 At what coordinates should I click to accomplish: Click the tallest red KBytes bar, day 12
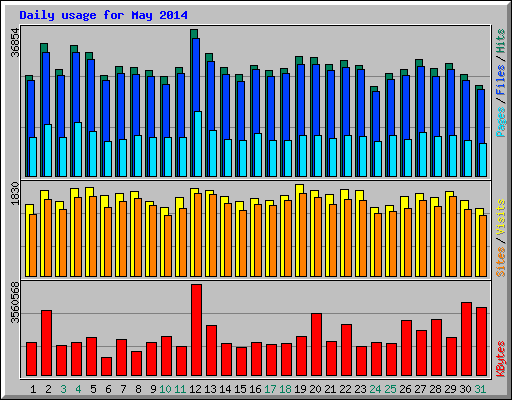[x=197, y=330]
